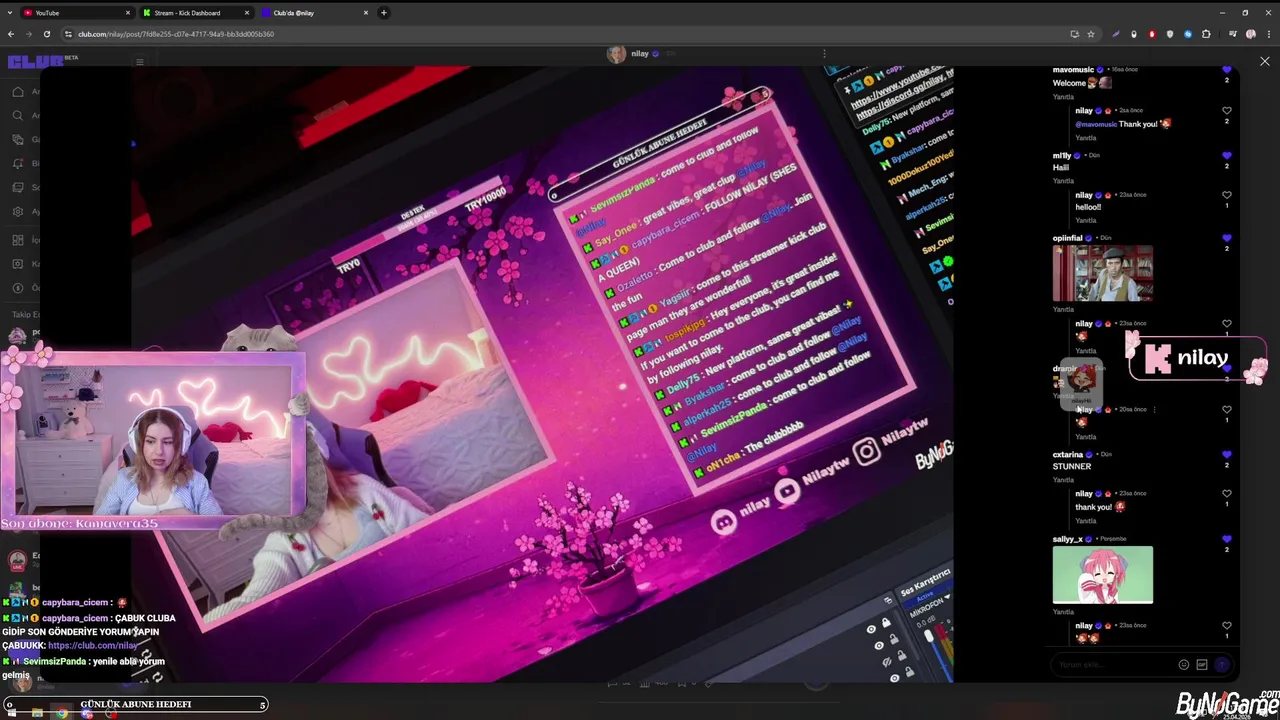Viewport: 1280px width, 720px height.
Task: Click the home icon in Club sidebar
Action: coord(18,92)
